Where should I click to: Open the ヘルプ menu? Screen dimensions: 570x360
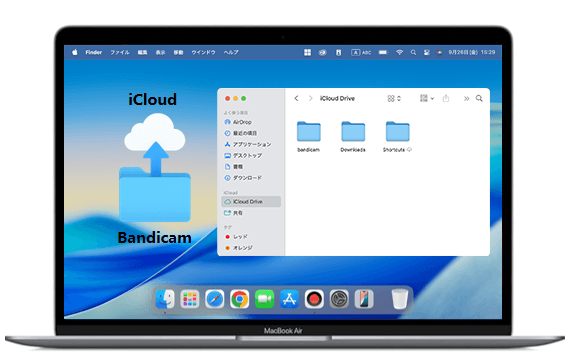(x=231, y=52)
